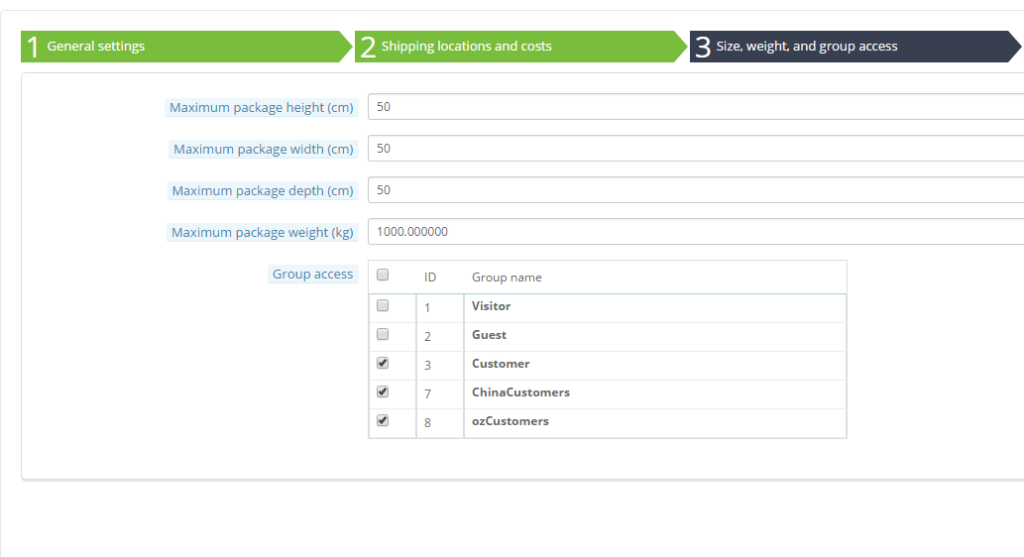Click the ID column header
1024x557 pixels.
click(430, 277)
